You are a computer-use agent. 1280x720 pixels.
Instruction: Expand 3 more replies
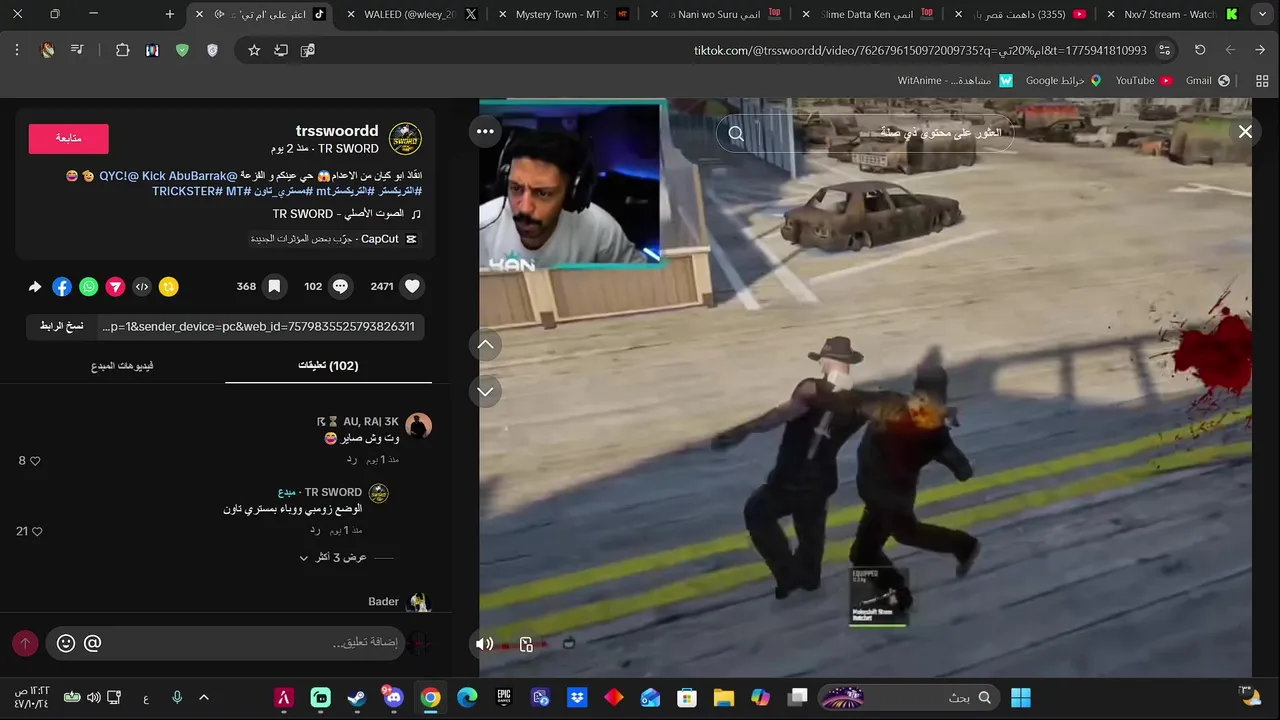tap(333, 557)
